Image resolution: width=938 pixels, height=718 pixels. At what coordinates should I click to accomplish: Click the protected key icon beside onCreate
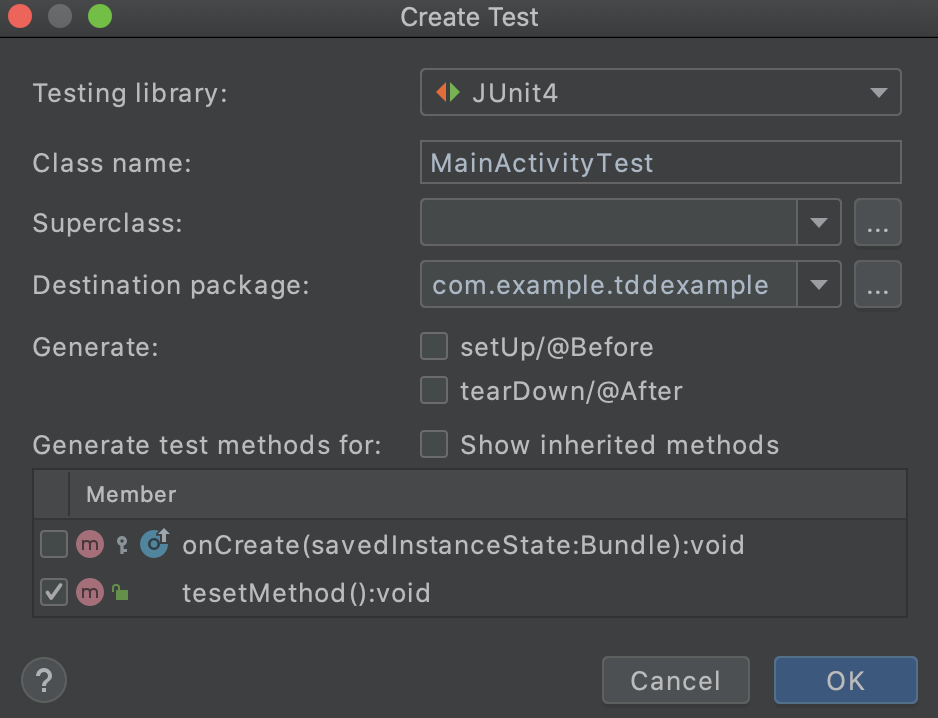[122, 546]
